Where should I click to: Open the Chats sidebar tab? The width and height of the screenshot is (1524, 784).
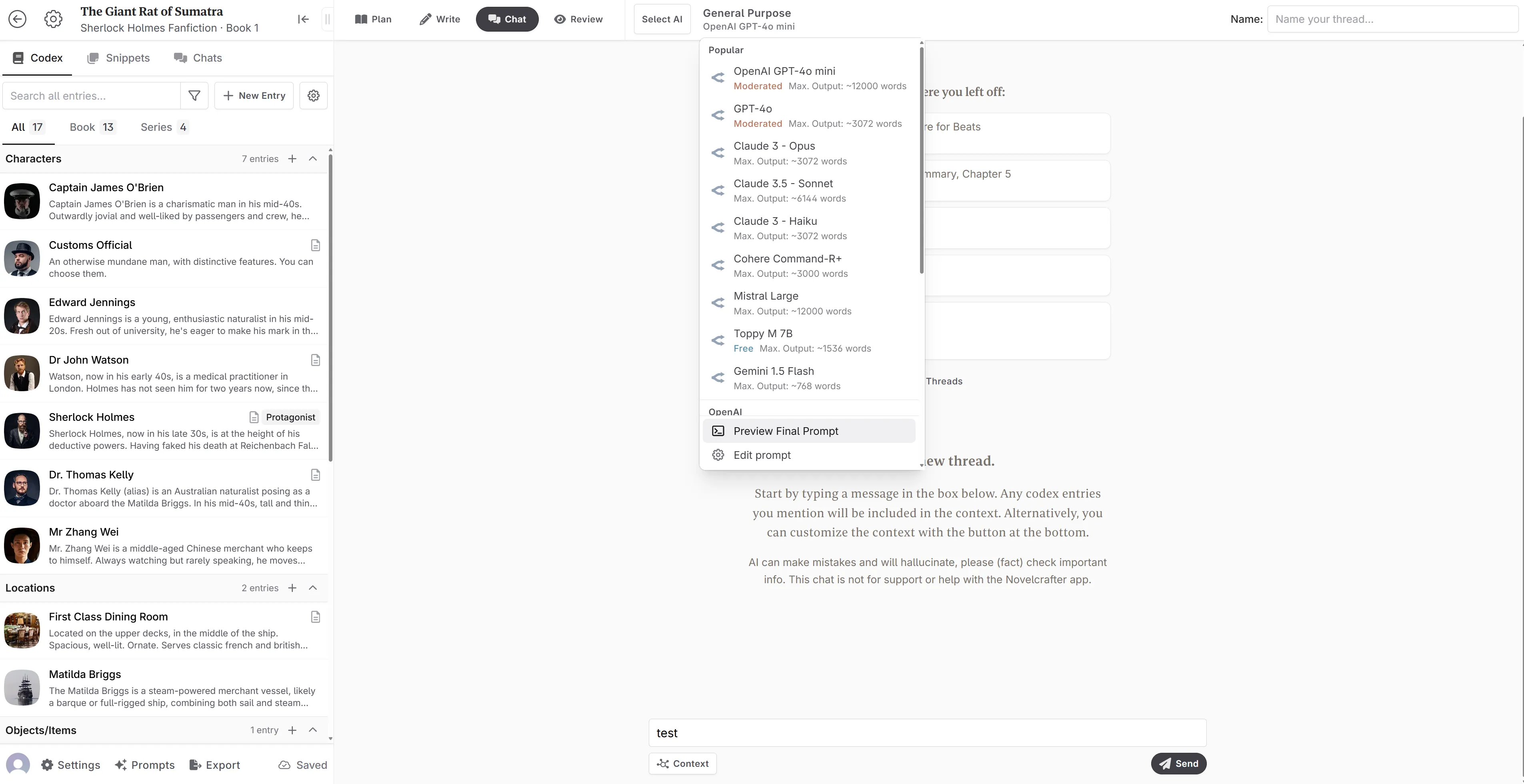pos(198,58)
